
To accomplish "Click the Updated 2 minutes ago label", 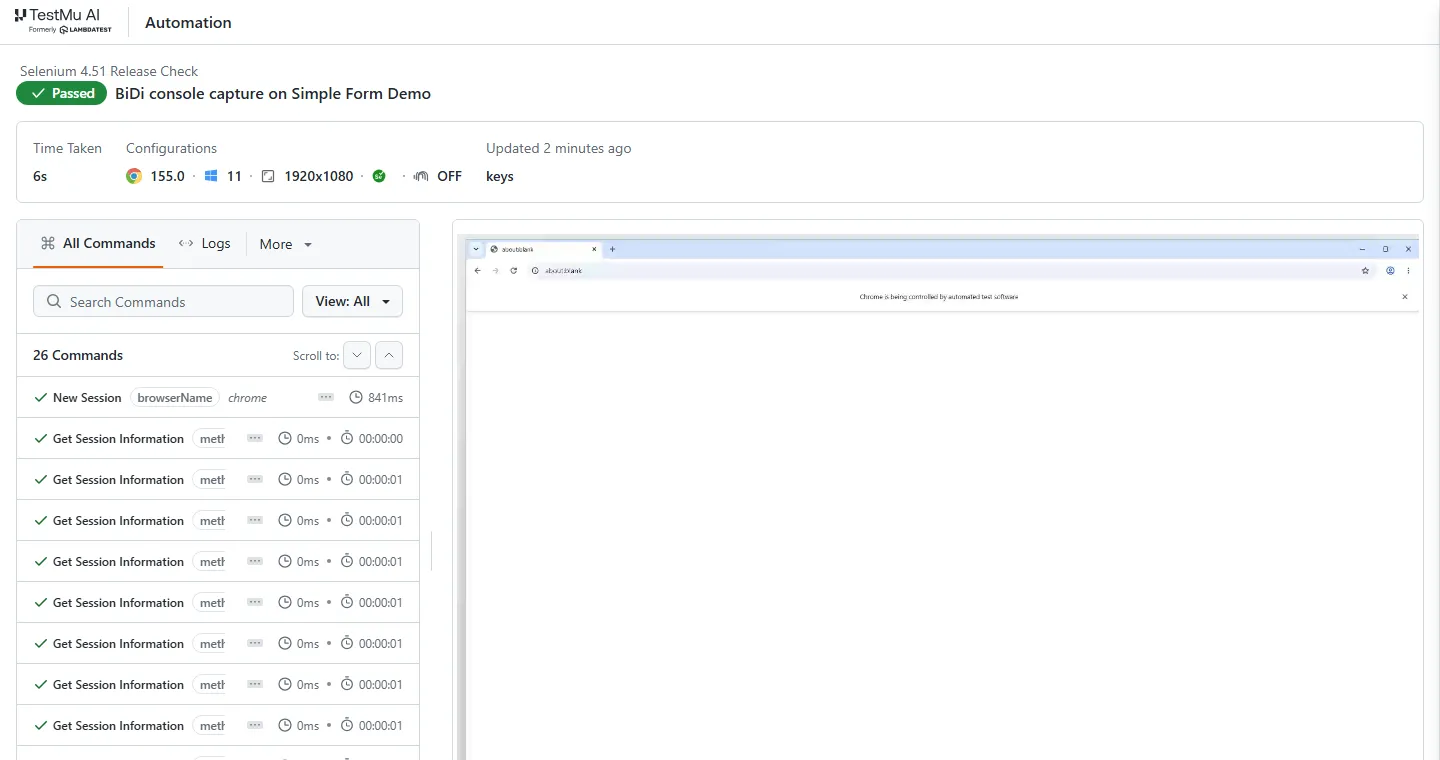I will (x=559, y=148).
